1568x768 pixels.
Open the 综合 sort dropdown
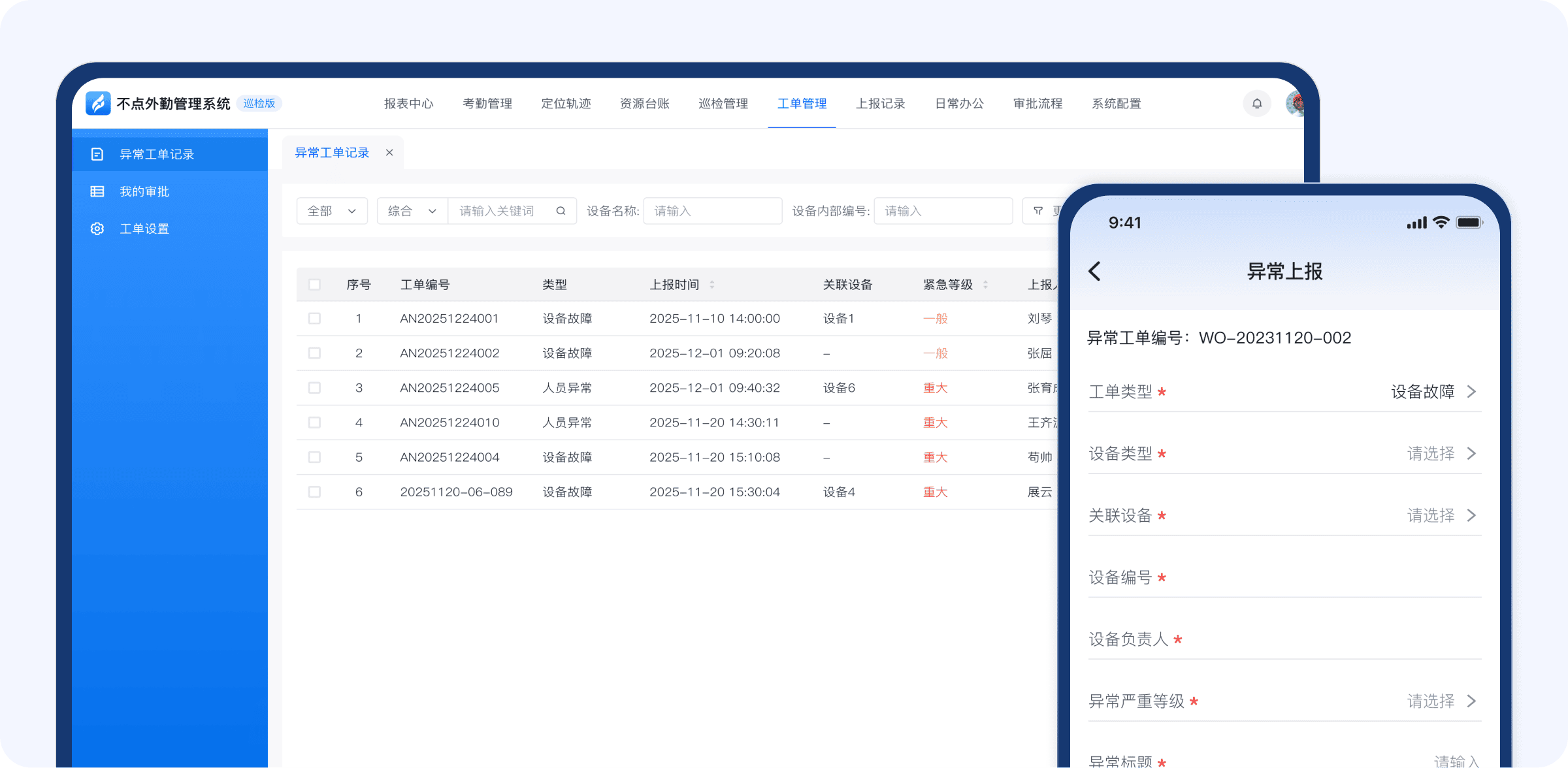pos(411,210)
